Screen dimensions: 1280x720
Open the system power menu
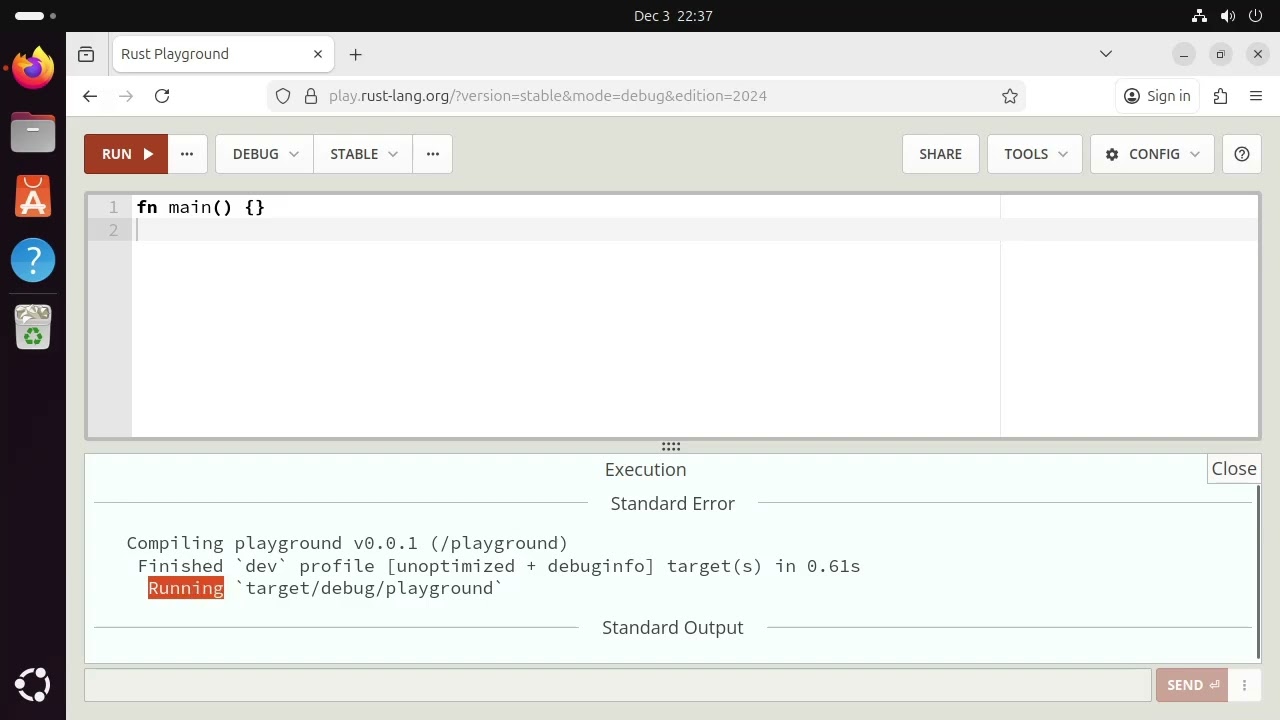(x=1256, y=16)
